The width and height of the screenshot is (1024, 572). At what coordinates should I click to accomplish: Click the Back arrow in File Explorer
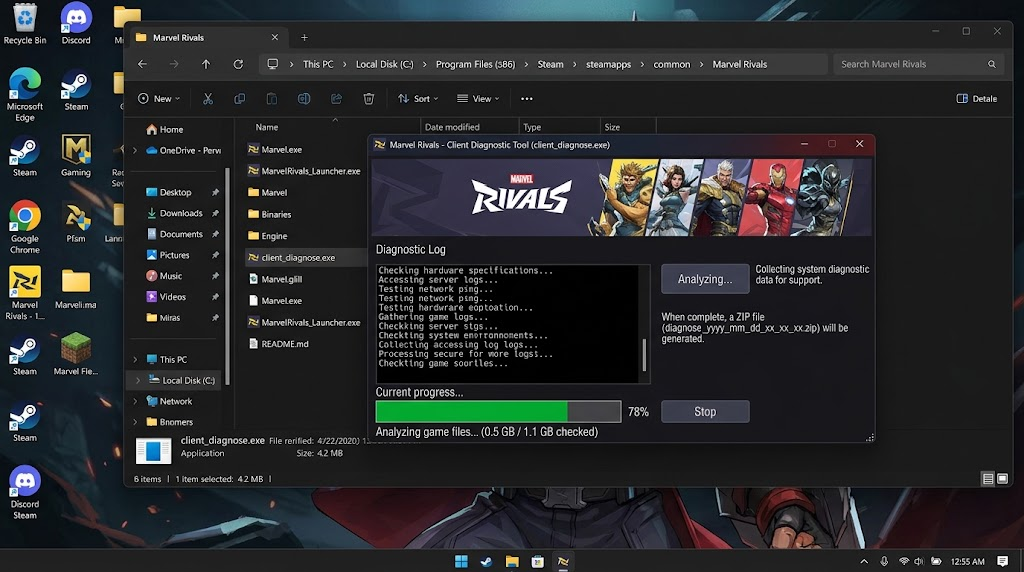point(142,64)
